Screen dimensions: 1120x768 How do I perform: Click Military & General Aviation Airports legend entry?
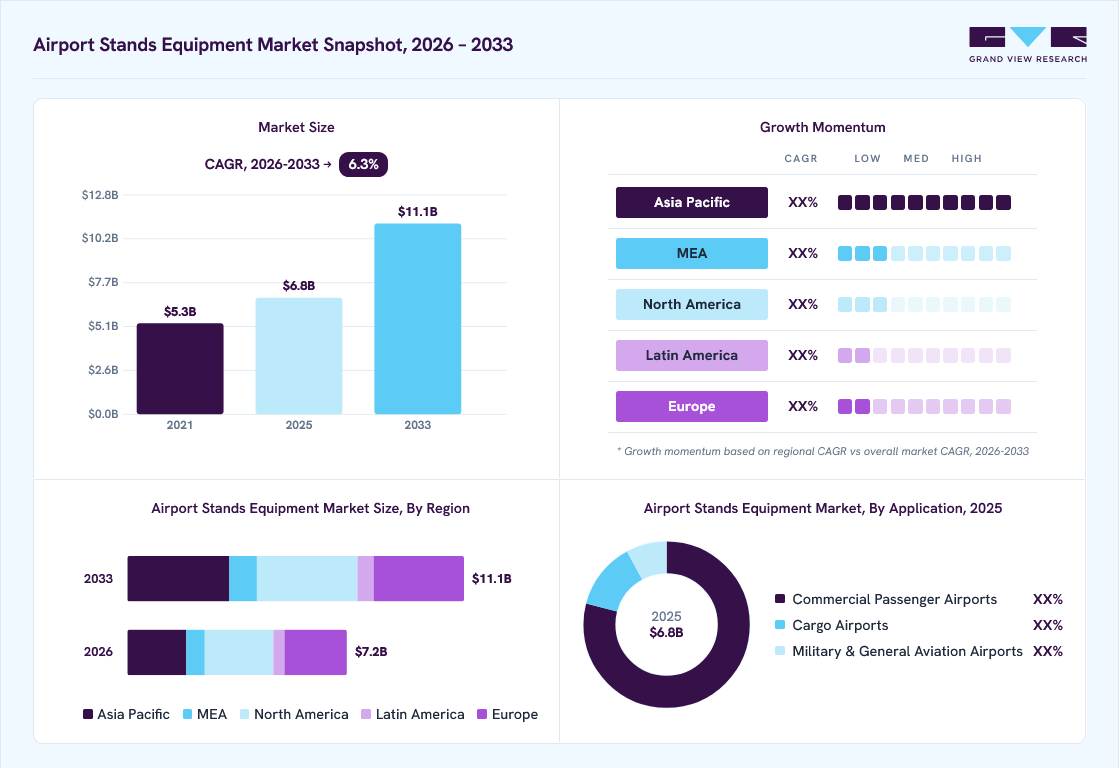tap(919, 652)
